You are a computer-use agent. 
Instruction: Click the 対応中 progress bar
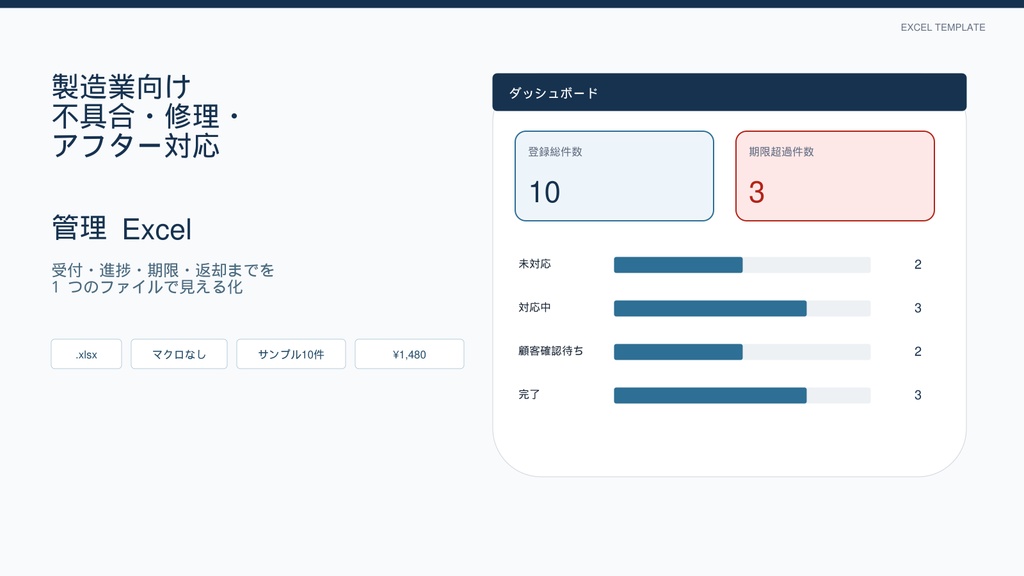click(742, 308)
